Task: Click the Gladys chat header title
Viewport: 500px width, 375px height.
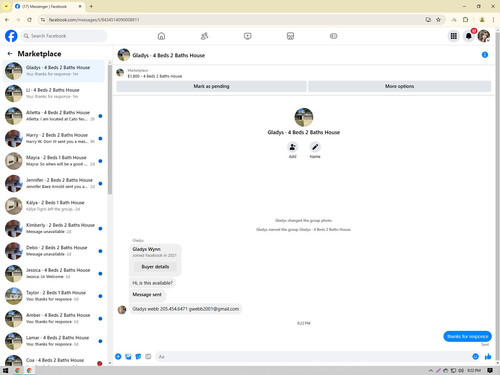Action: click(169, 55)
